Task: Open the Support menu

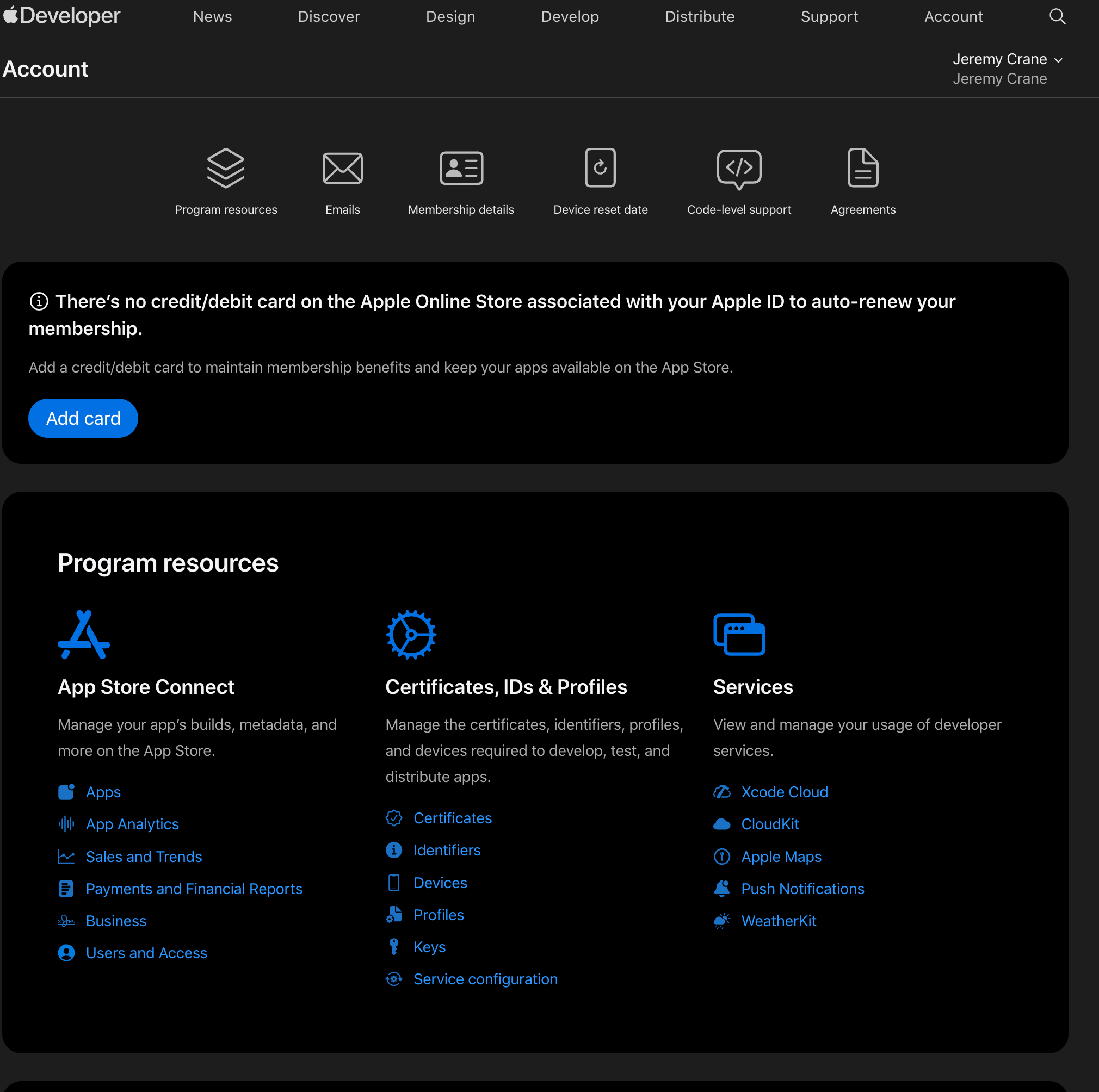Action: point(829,16)
